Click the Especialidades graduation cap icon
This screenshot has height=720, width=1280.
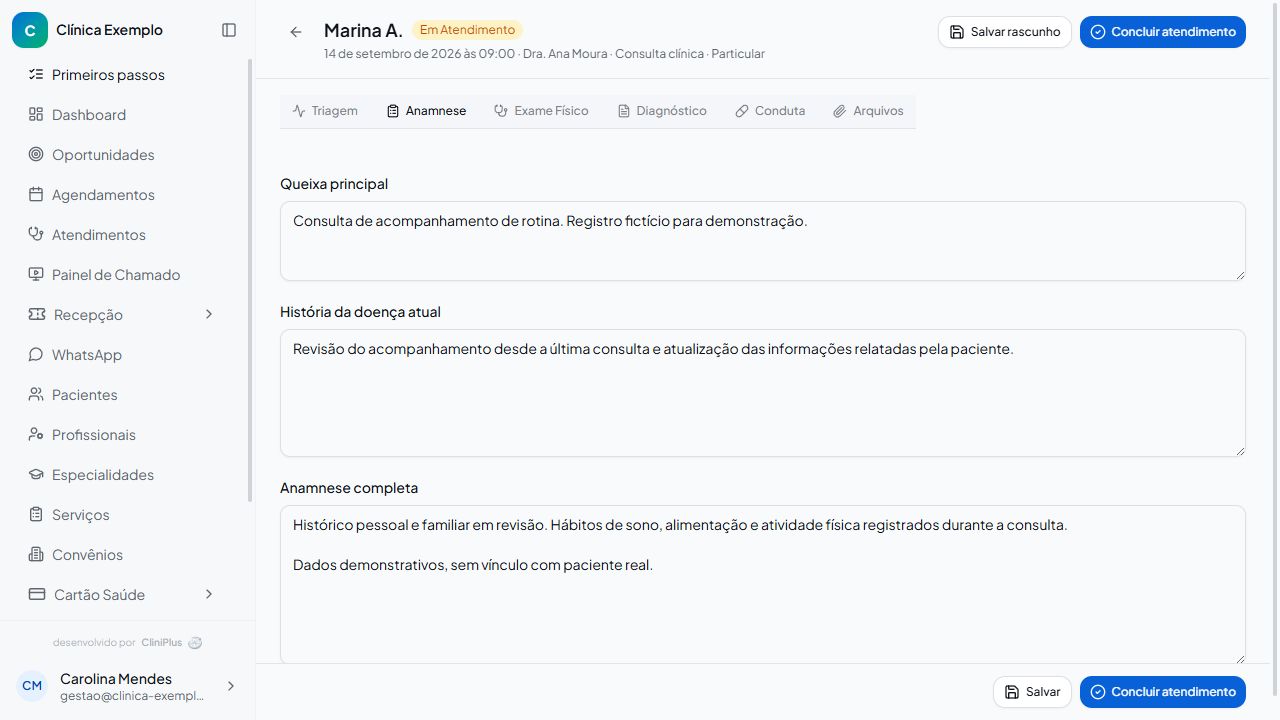tap(36, 474)
